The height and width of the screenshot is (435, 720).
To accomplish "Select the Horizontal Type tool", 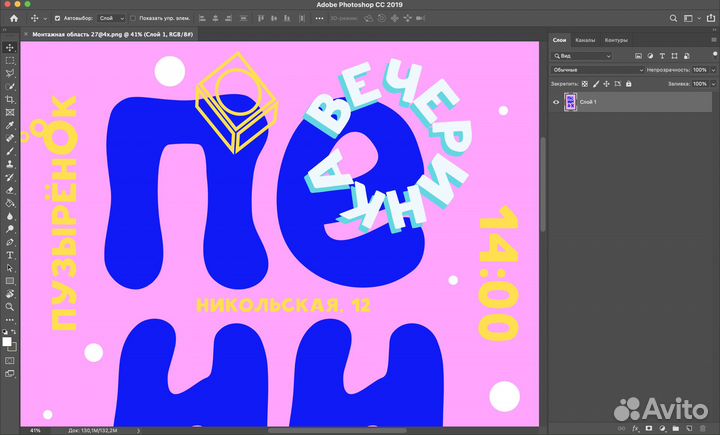I will pyautogui.click(x=10, y=255).
